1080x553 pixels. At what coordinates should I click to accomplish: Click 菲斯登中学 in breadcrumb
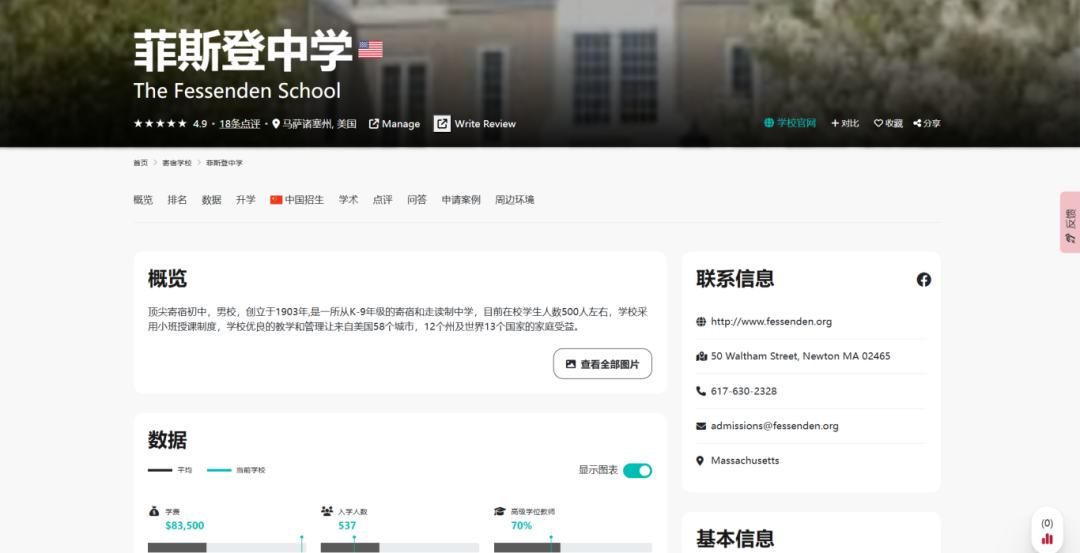pos(225,163)
